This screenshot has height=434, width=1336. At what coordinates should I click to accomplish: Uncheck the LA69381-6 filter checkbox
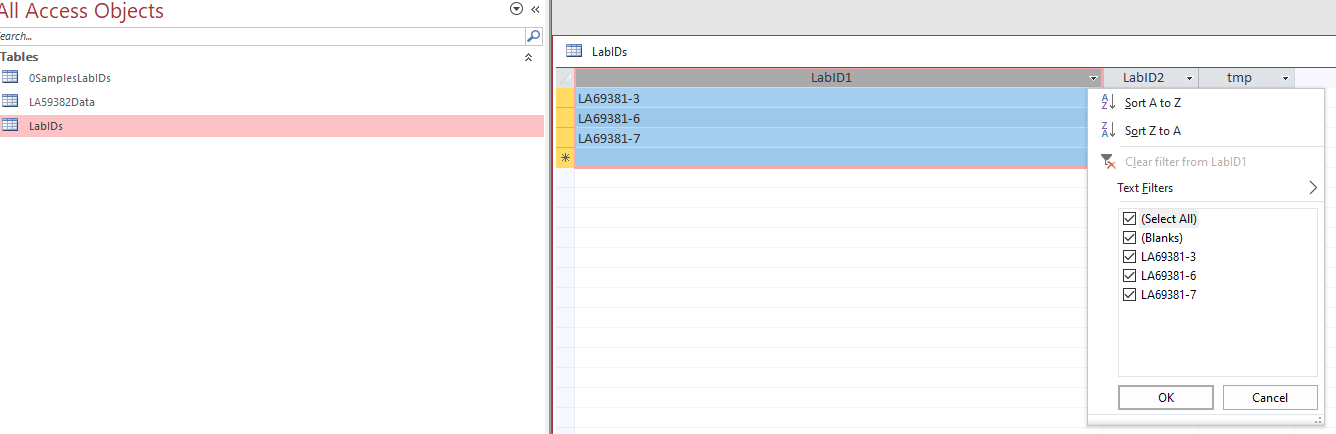(1130, 275)
